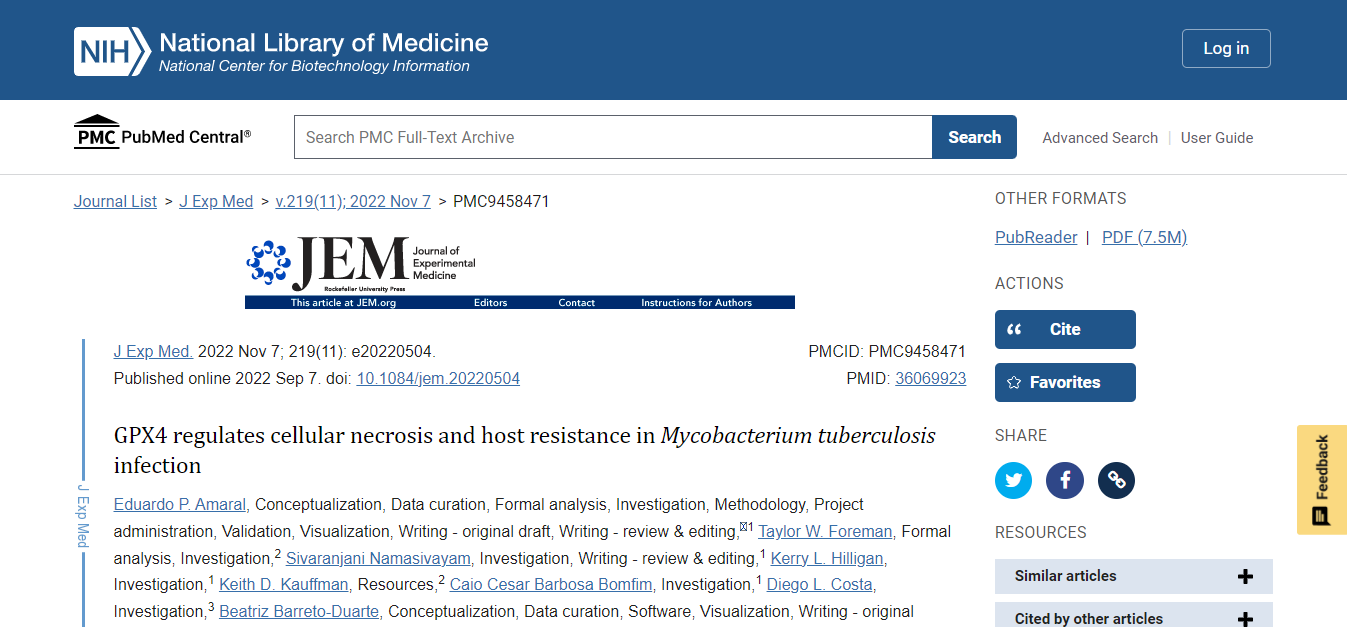Download the PDF (7.5M)
Screen dimensions: 1347x627
(x=1144, y=237)
